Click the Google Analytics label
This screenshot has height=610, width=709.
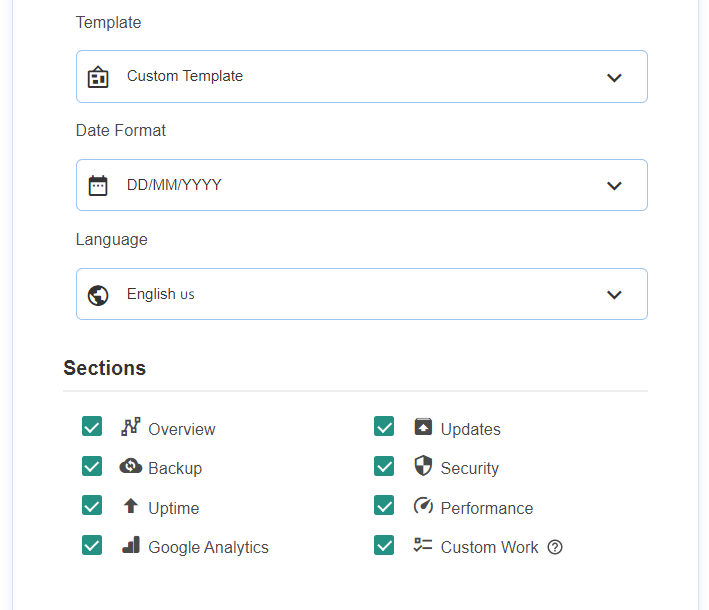[208, 547]
